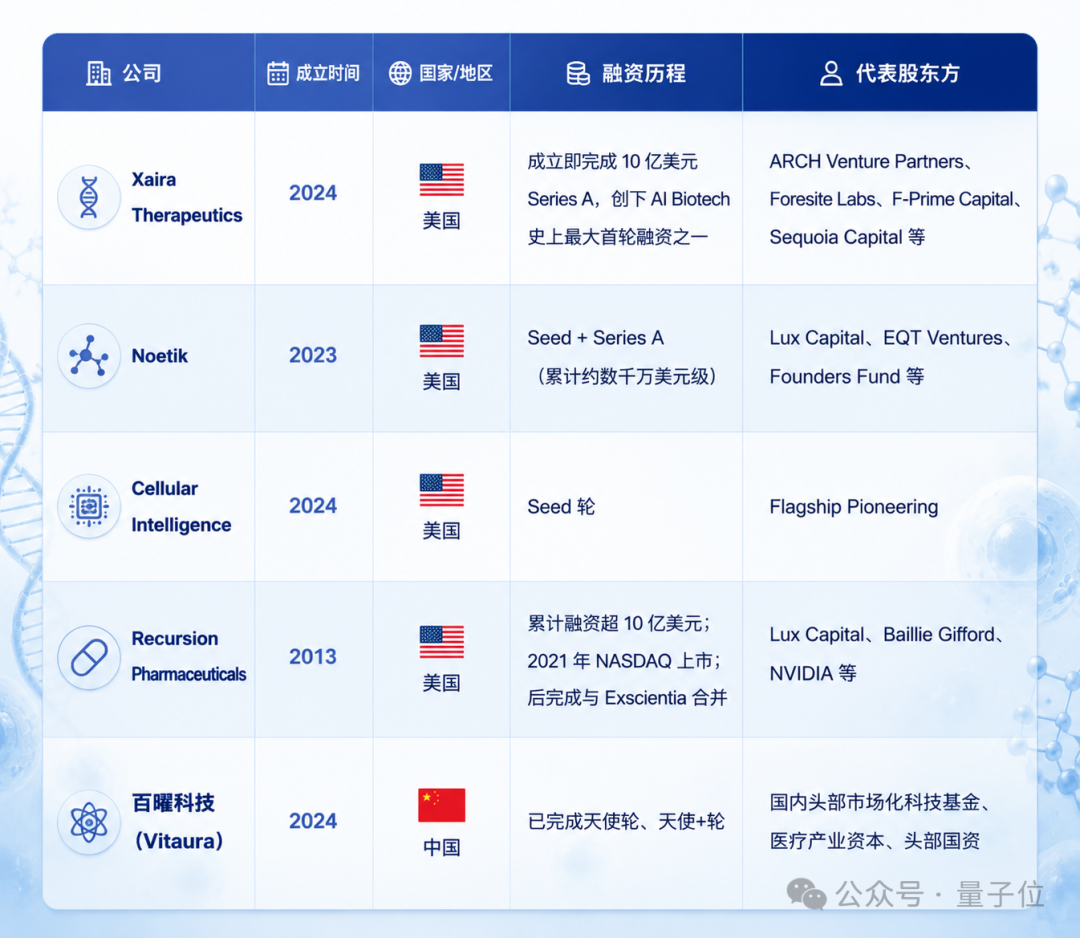Screen dimensions: 1080x938
Task: Select the 百曜科技 (Vitaura) company name
Action: [178, 822]
